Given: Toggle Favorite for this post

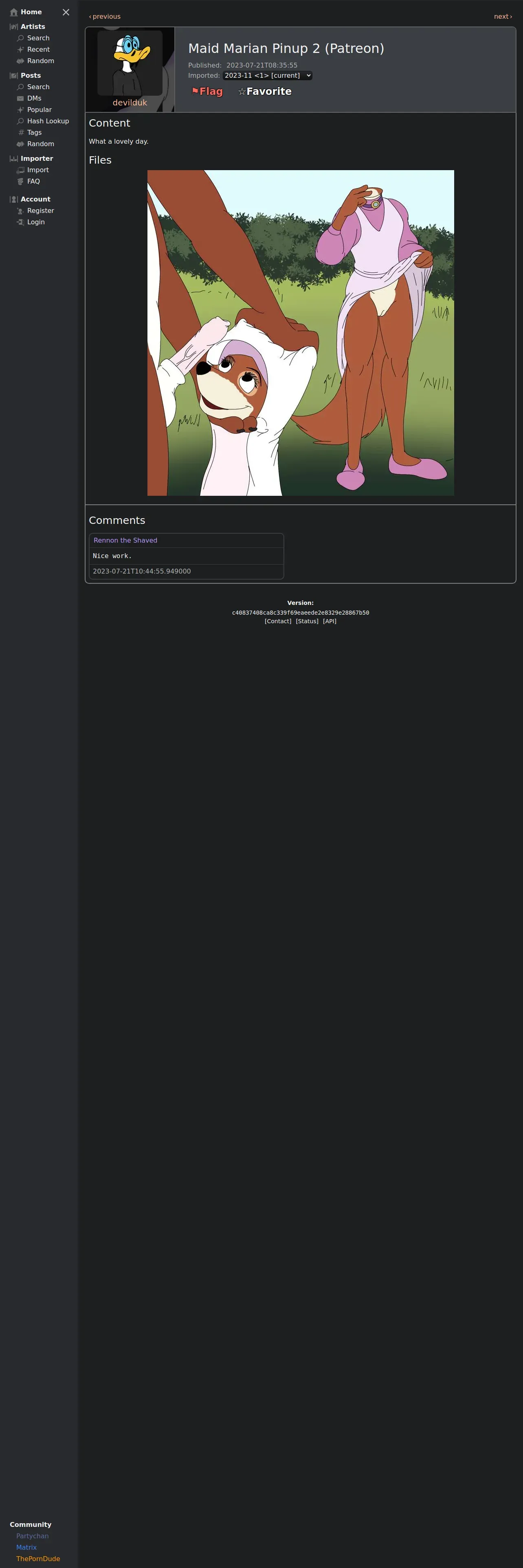Looking at the screenshot, I should point(265,91).
